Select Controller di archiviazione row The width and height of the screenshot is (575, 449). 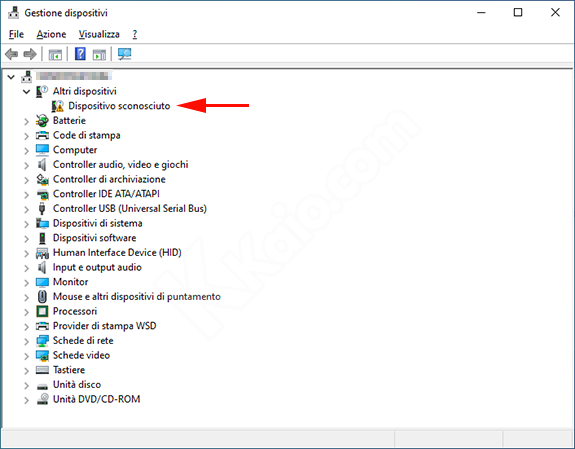click(x=109, y=179)
